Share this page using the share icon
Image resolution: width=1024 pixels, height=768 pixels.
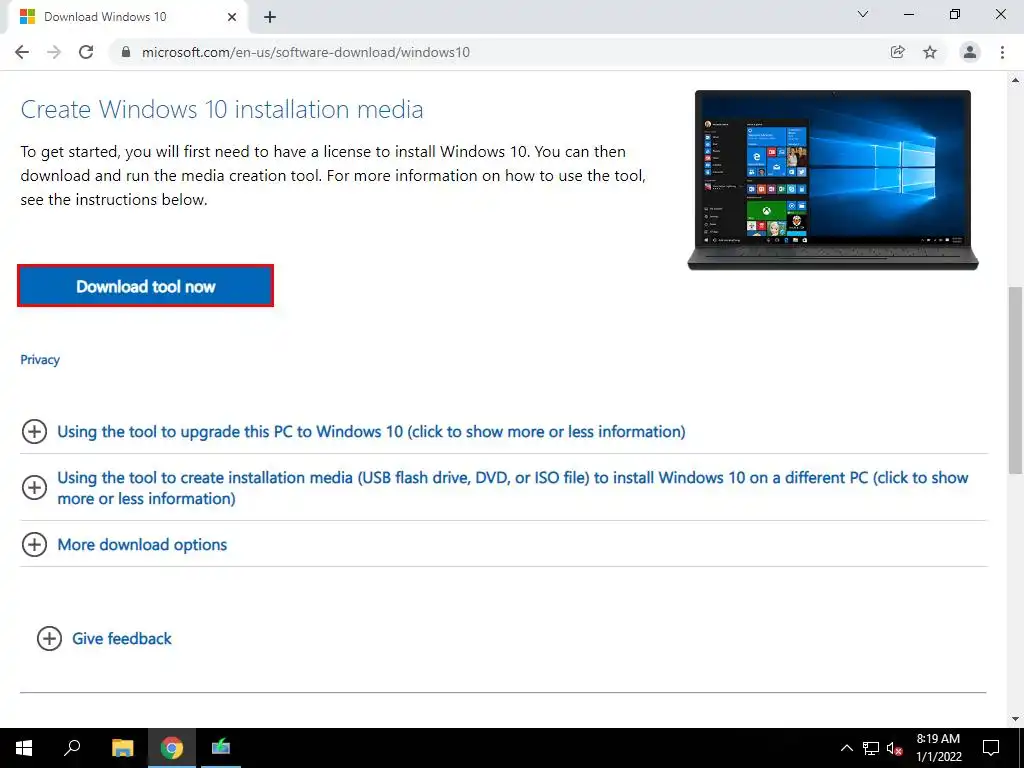898,52
